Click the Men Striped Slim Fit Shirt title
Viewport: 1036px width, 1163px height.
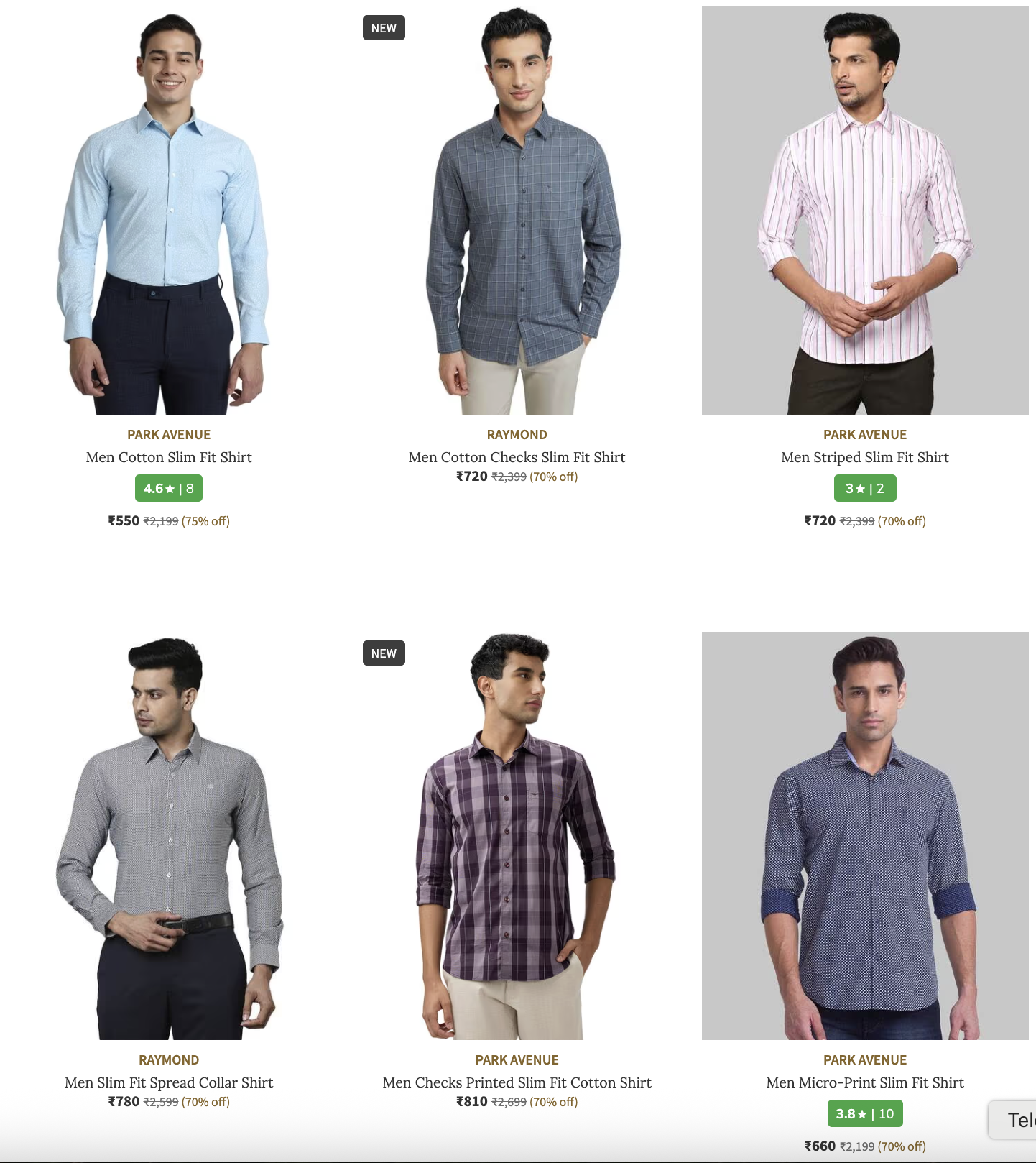coord(865,457)
